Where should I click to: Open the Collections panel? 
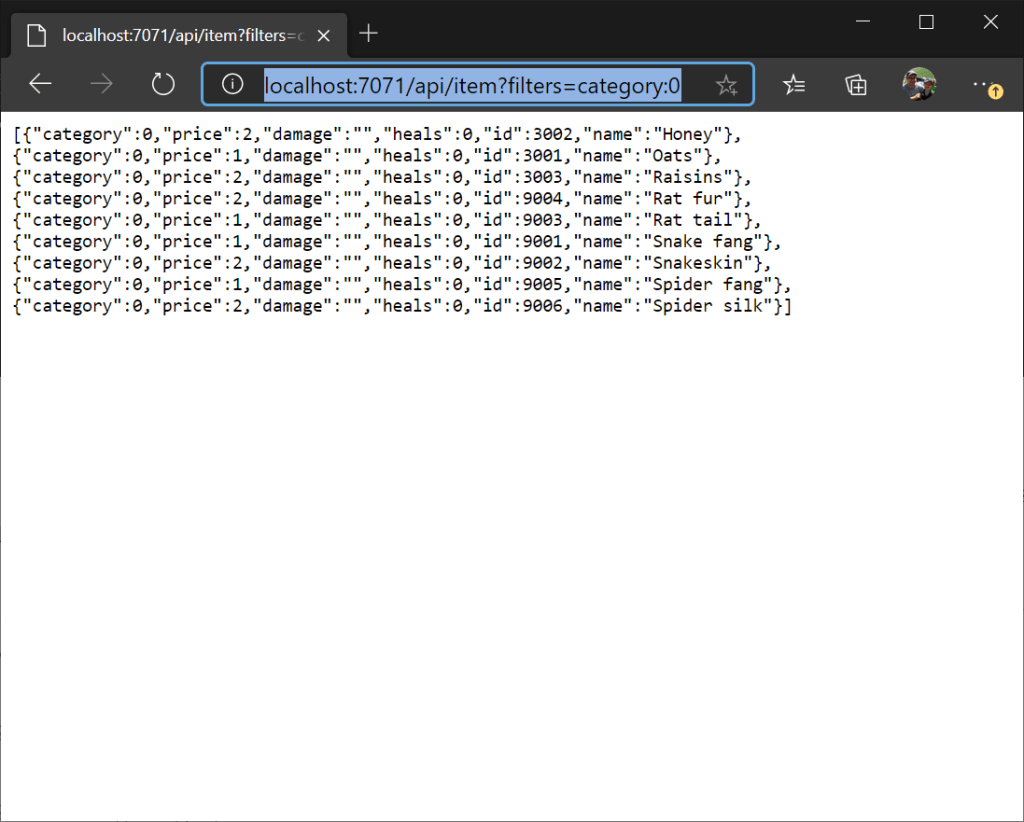click(x=856, y=85)
